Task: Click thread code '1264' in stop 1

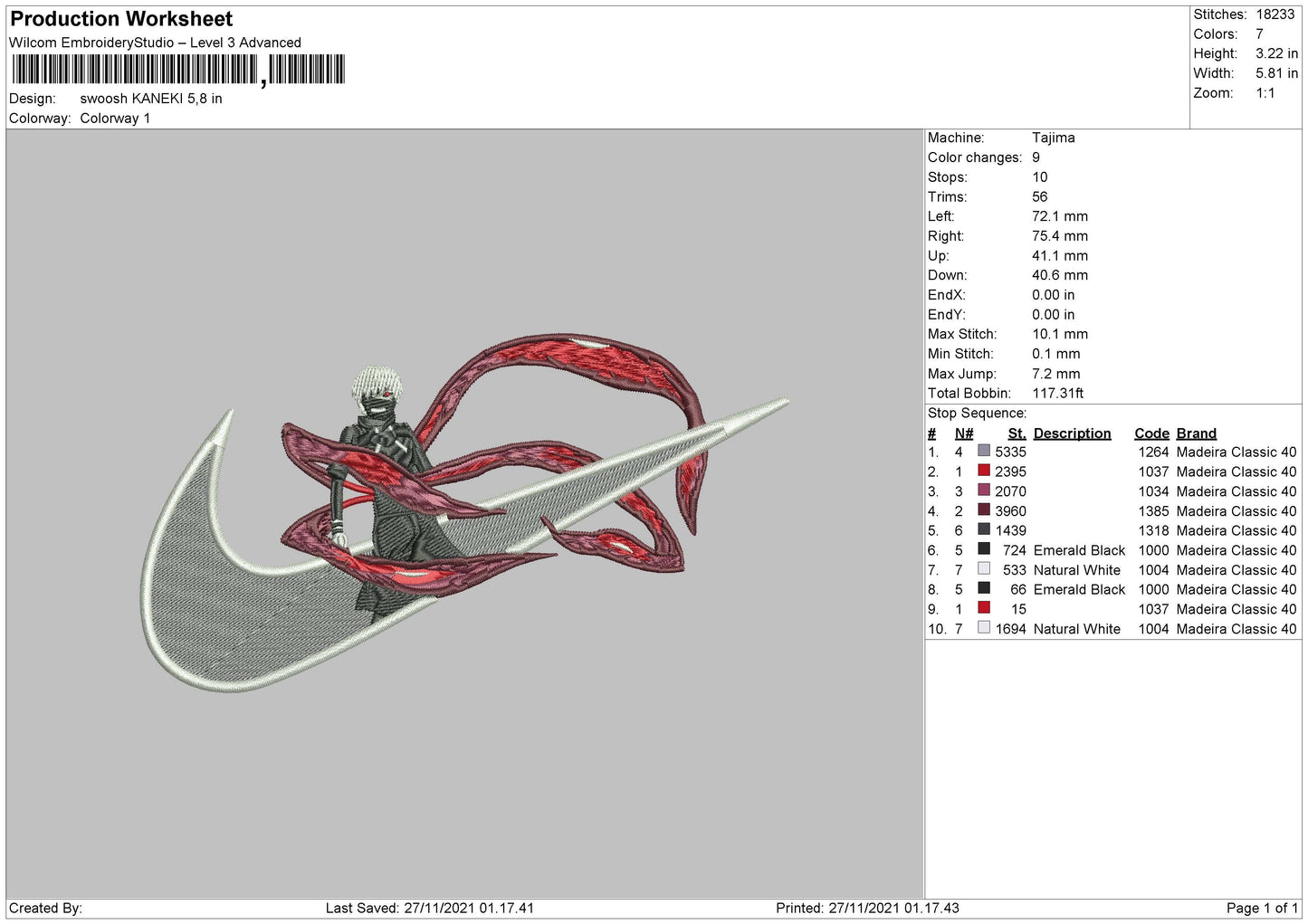Action: pyautogui.click(x=1153, y=452)
